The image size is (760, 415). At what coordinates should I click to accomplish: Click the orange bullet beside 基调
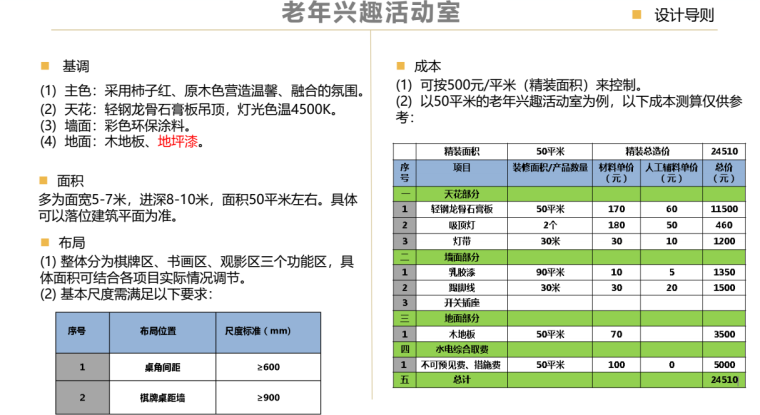click(x=44, y=66)
